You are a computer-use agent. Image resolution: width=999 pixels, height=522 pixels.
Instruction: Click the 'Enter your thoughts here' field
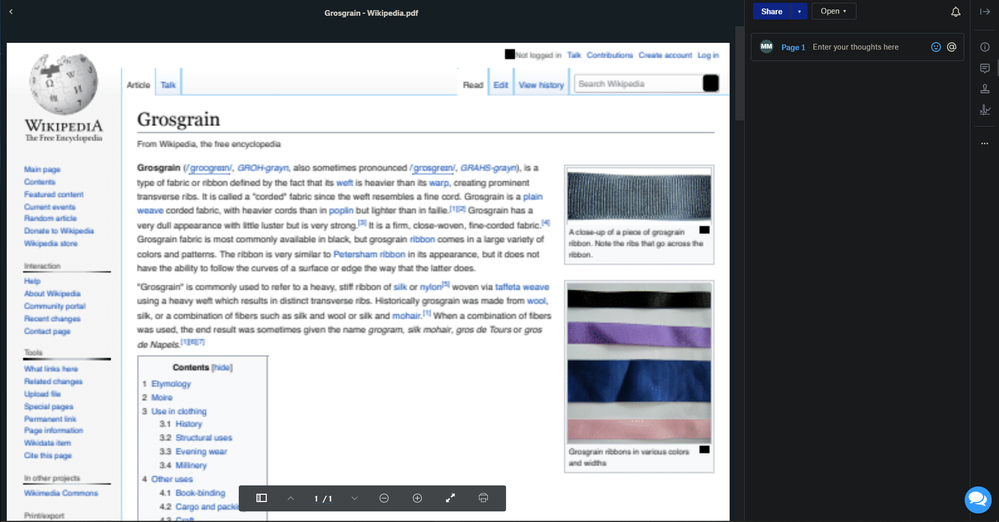[x=866, y=47]
